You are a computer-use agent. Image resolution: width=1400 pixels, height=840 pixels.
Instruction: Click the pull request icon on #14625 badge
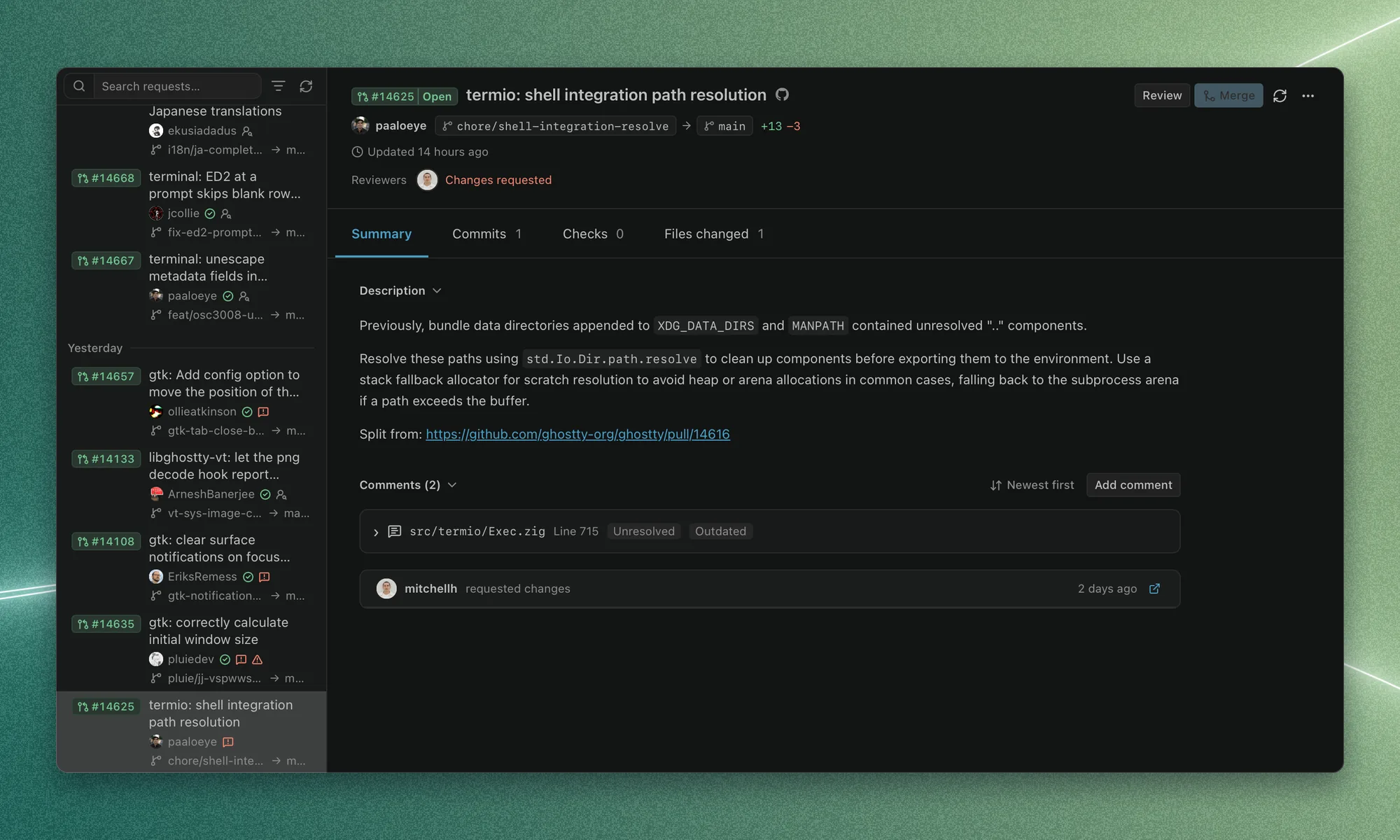[x=363, y=97]
